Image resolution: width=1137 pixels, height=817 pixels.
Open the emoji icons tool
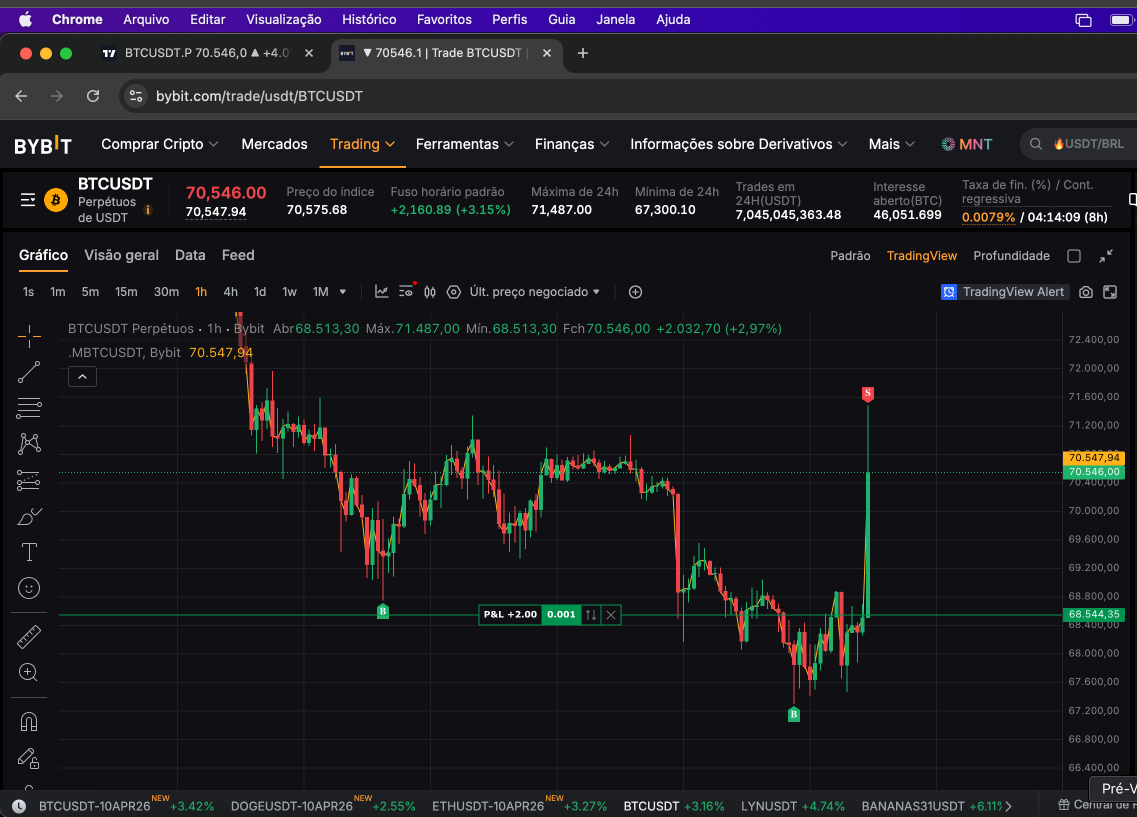click(29, 588)
